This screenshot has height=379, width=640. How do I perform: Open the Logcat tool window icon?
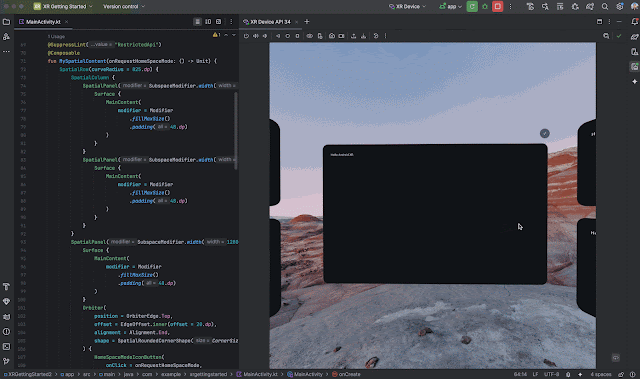(x=6, y=317)
